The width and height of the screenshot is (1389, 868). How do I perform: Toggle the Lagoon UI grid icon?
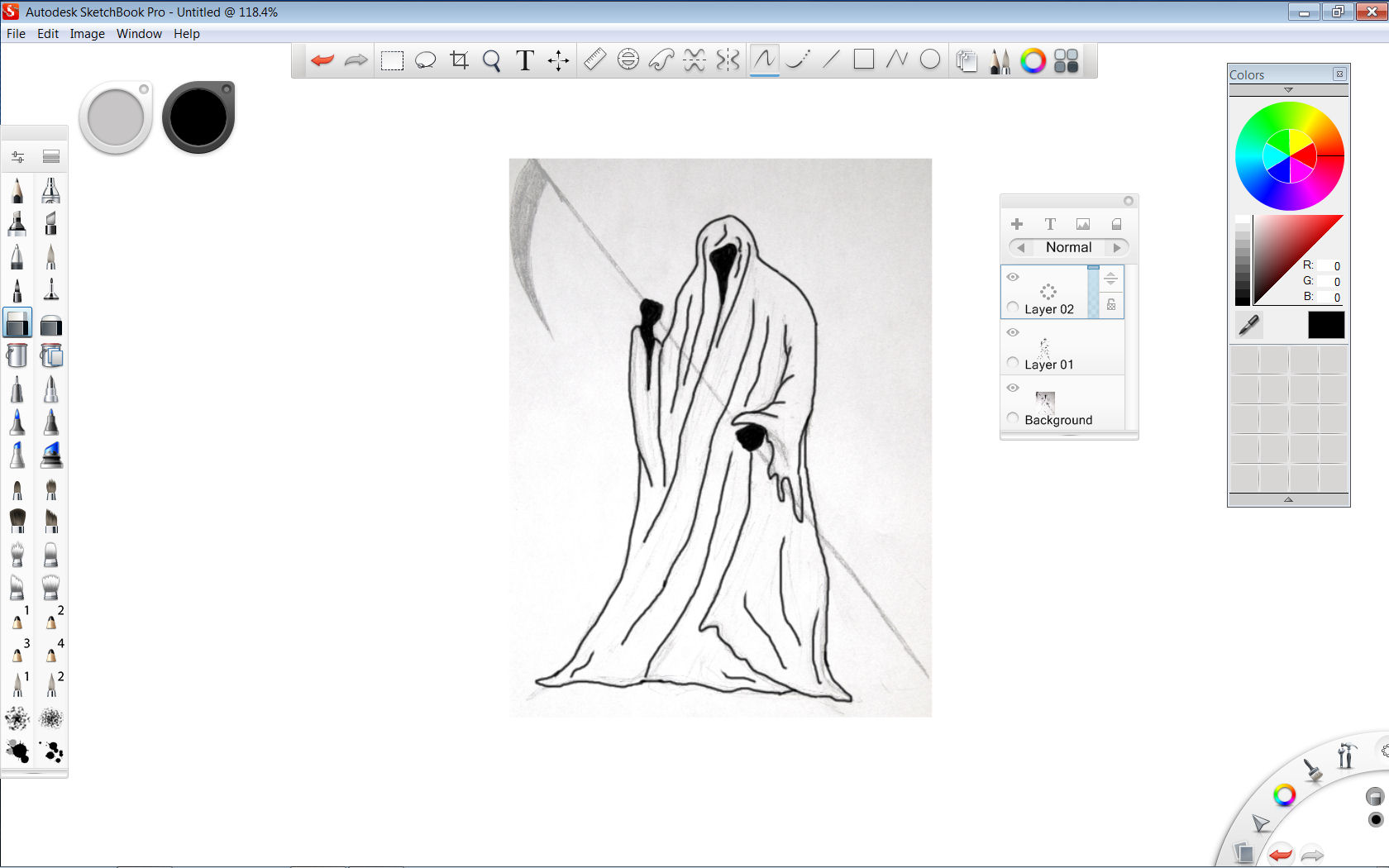click(1067, 60)
